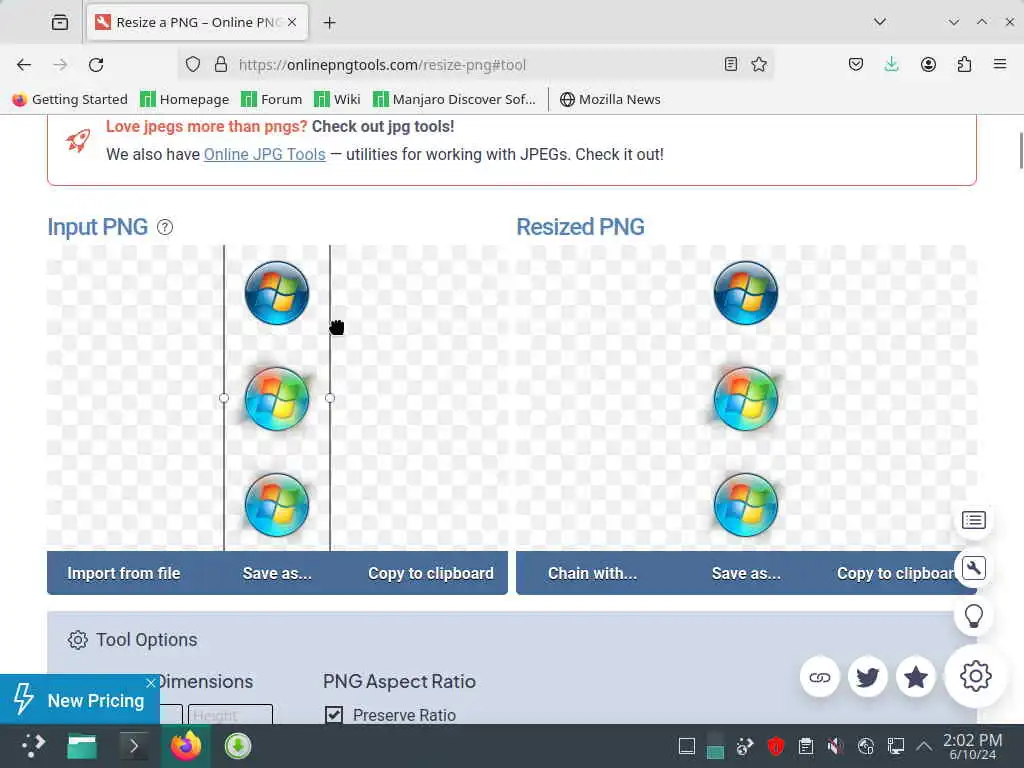Click the large floating gear settings icon

[975, 676]
